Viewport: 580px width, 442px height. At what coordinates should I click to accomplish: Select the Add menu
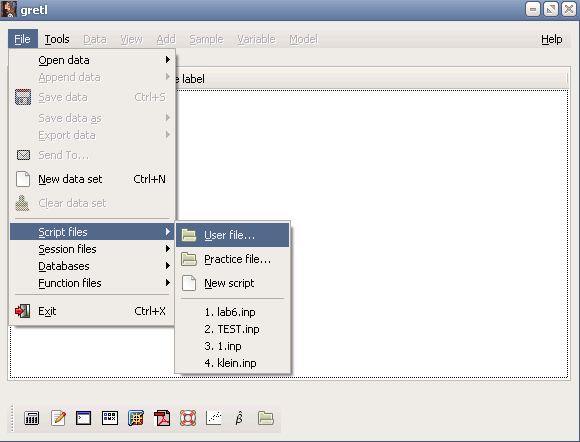[x=166, y=39]
